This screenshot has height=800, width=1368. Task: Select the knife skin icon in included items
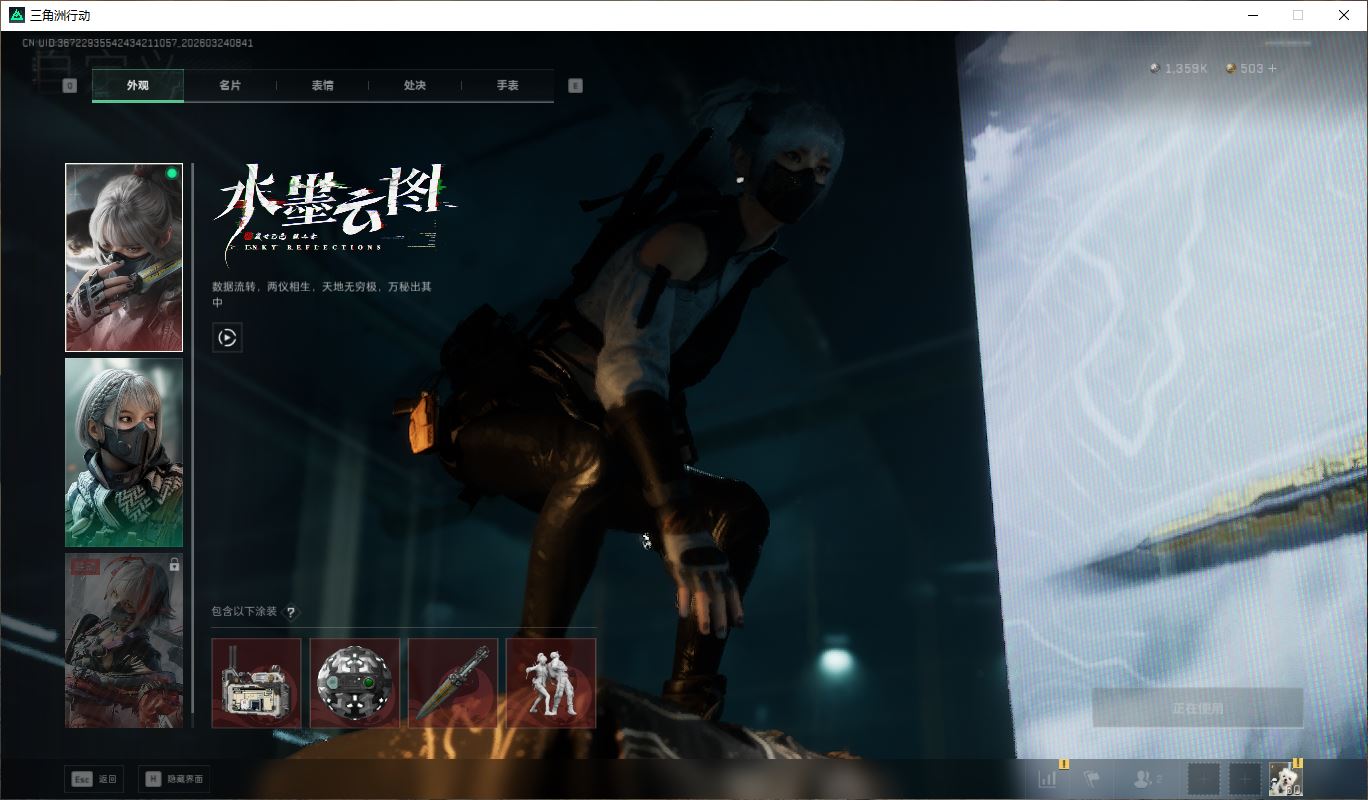452,682
